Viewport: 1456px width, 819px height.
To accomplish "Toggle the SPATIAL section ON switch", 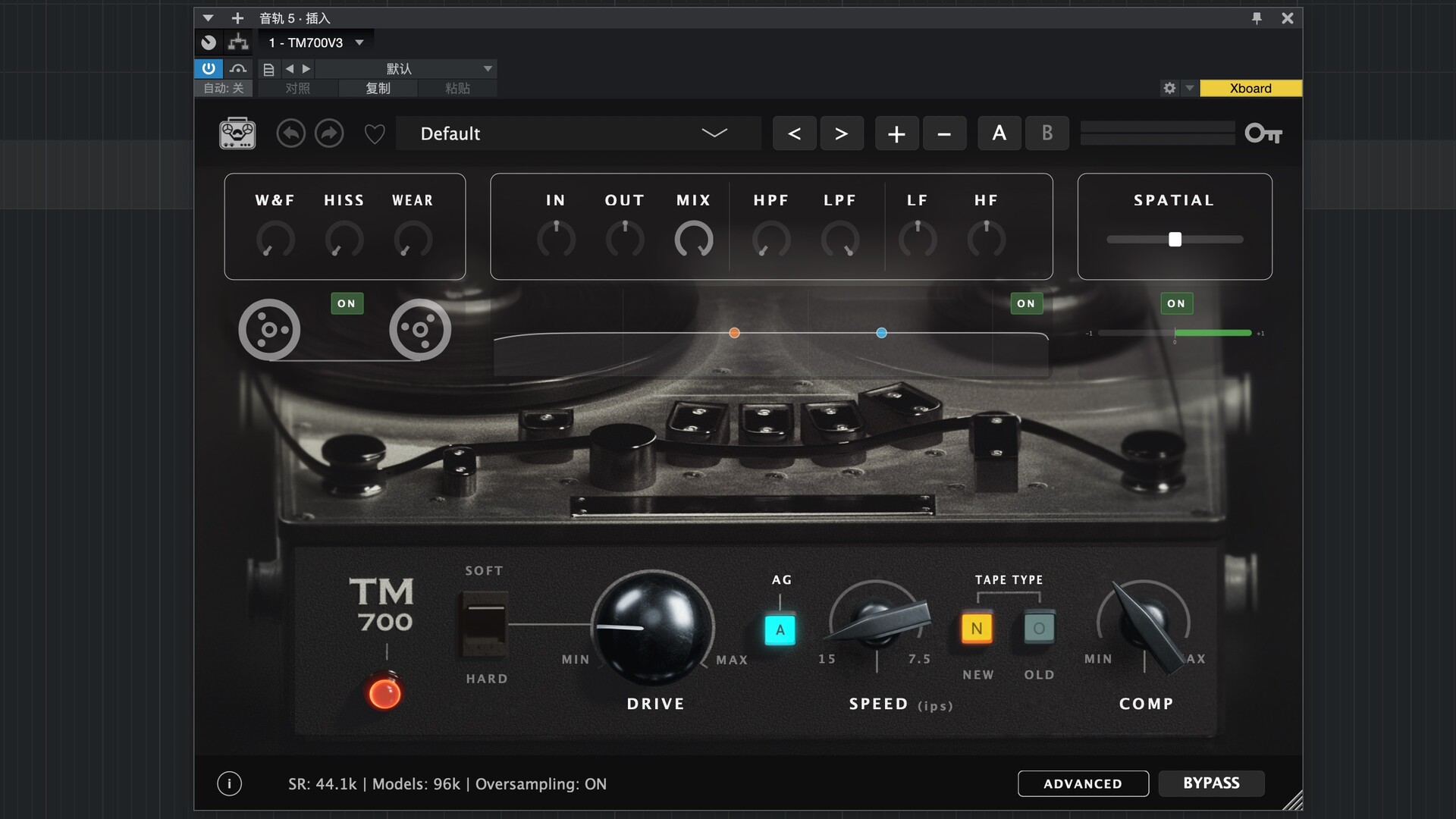I will 1176,303.
